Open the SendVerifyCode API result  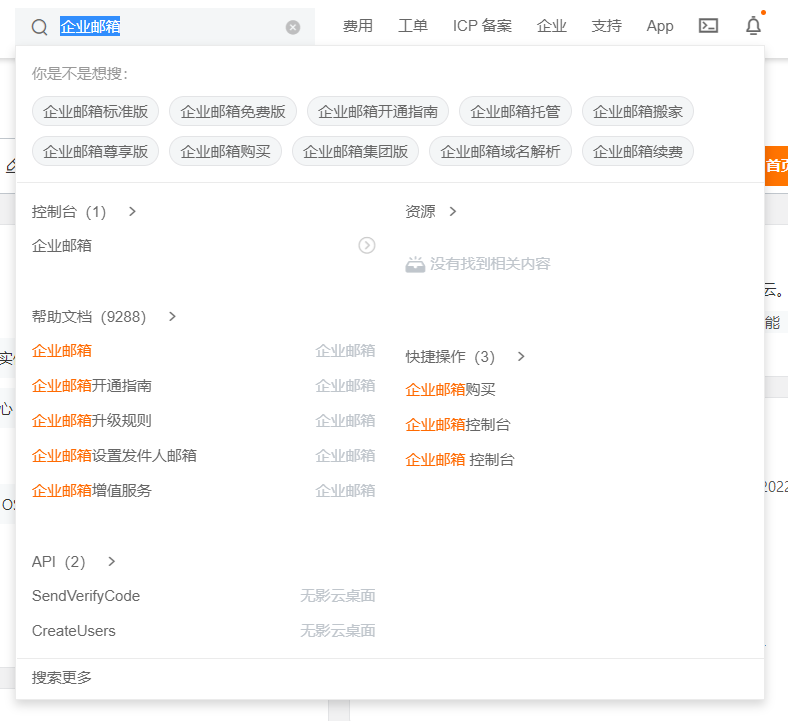(x=86, y=596)
